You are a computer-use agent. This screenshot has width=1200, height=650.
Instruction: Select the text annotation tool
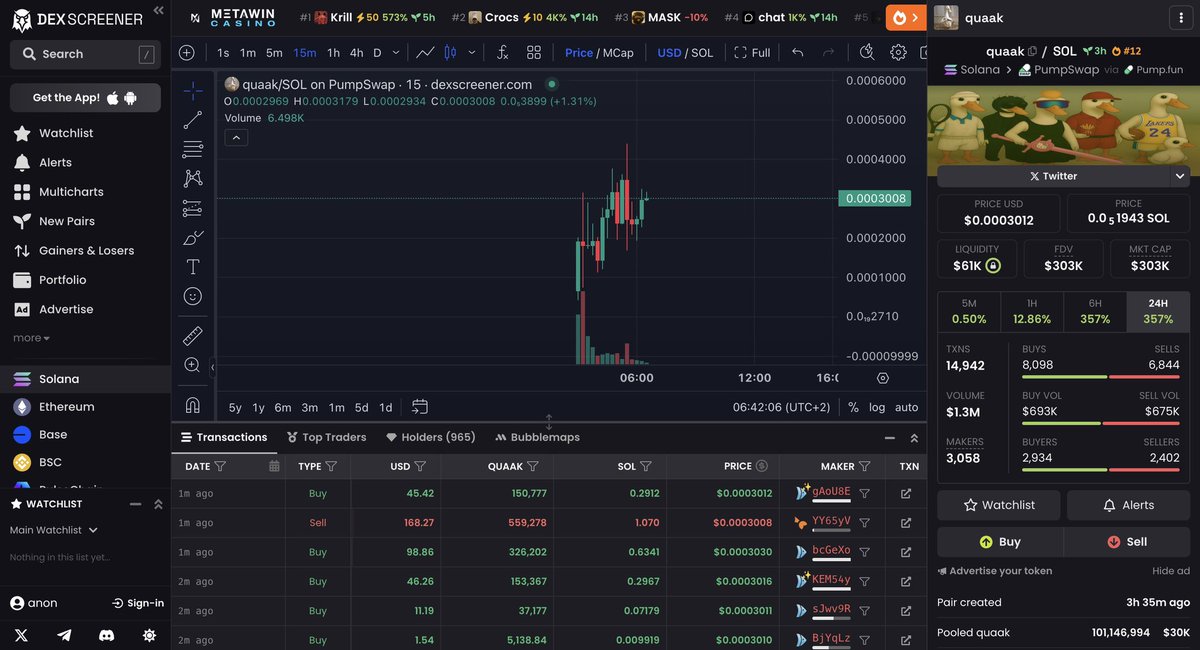[x=193, y=267]
